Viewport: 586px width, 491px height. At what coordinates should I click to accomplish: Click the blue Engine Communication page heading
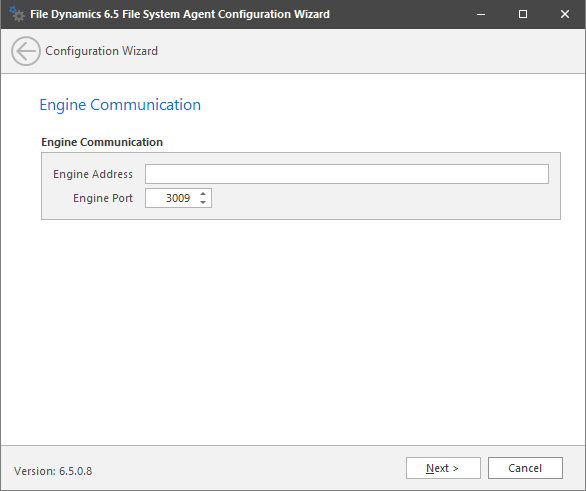click(x=120, y=105)
